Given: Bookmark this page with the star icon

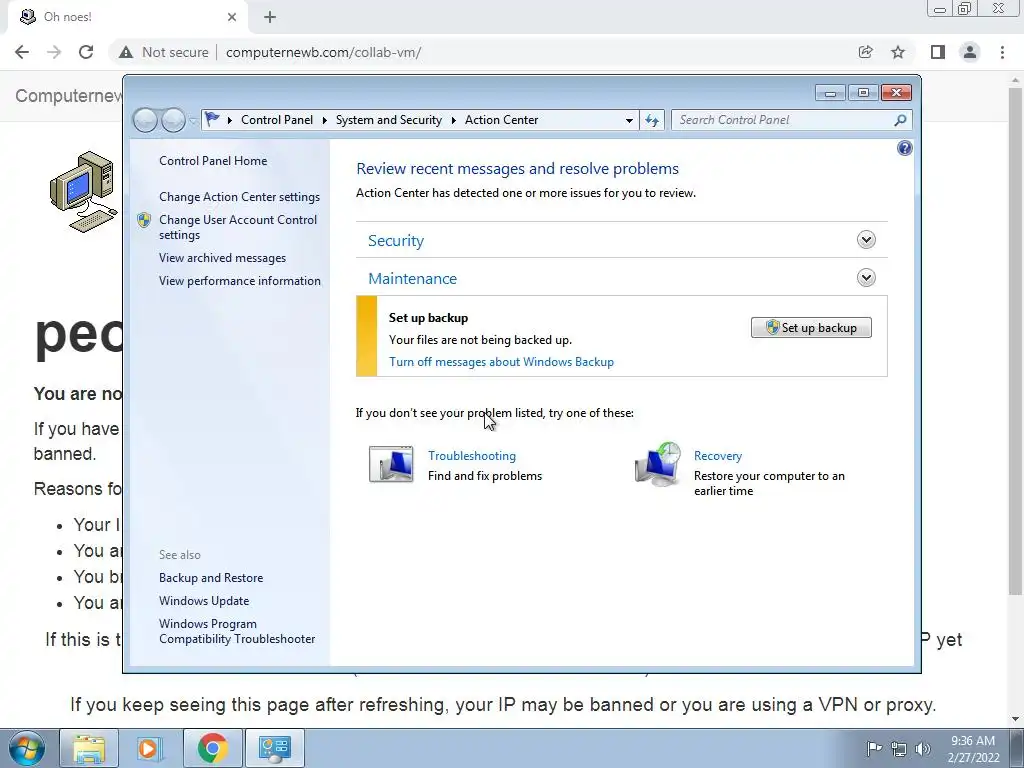Looking at the screenshot, I should (x=898, y=52).
